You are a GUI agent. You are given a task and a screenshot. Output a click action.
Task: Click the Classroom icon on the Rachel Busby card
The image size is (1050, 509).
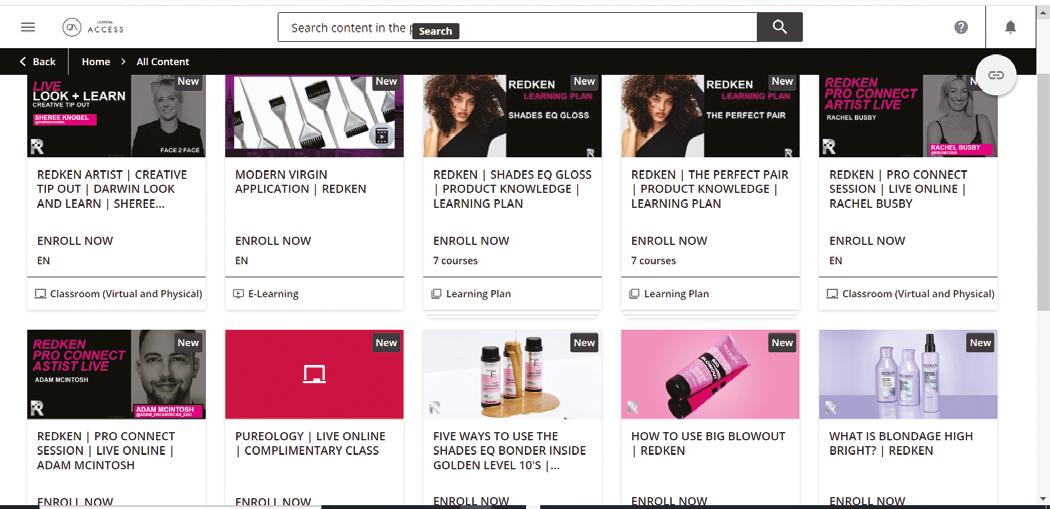(x=832, y=293)
